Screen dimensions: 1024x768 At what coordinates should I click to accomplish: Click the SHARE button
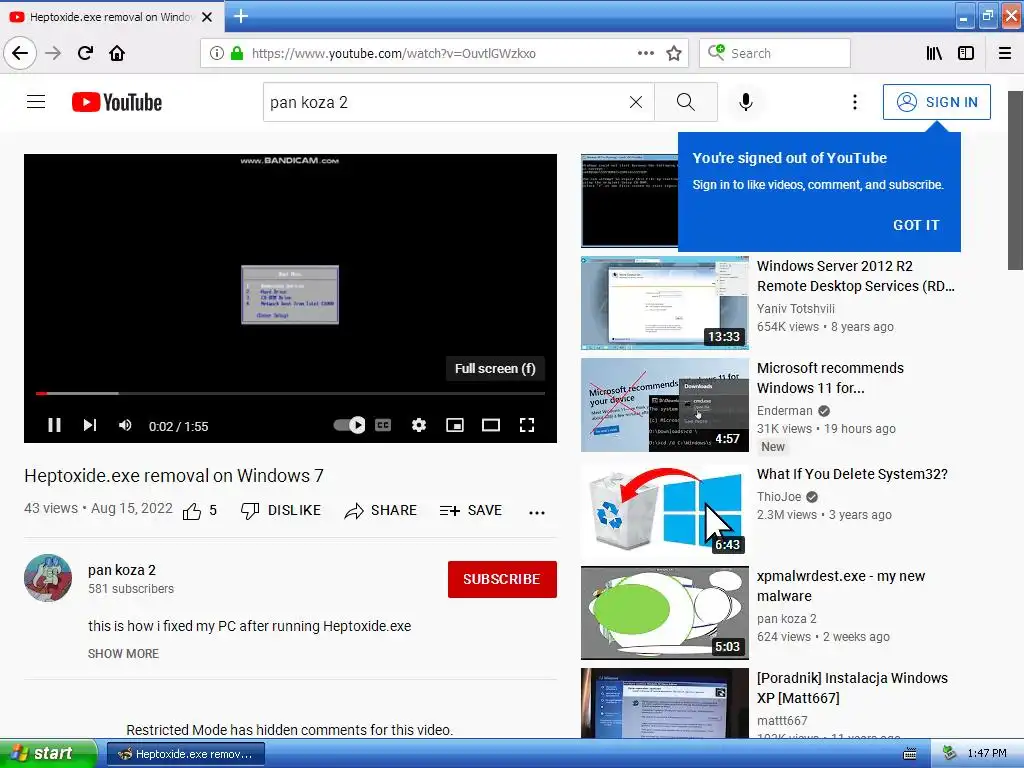point(381,511)
